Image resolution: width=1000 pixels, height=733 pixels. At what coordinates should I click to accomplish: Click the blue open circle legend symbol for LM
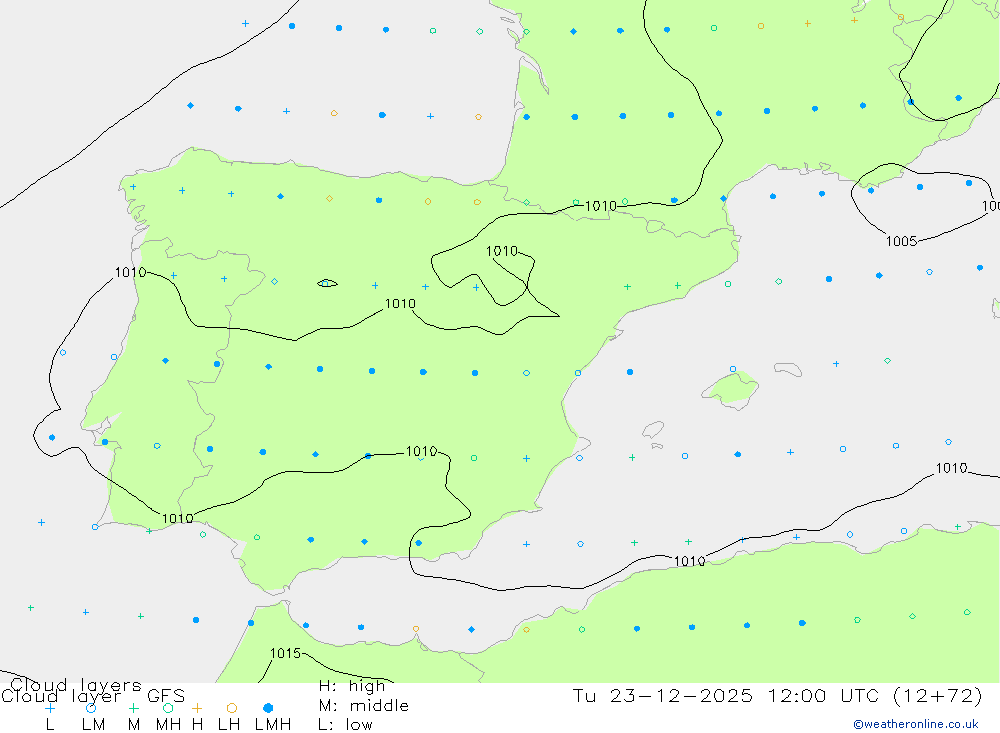pyautogui.click(x=91, y=708)
